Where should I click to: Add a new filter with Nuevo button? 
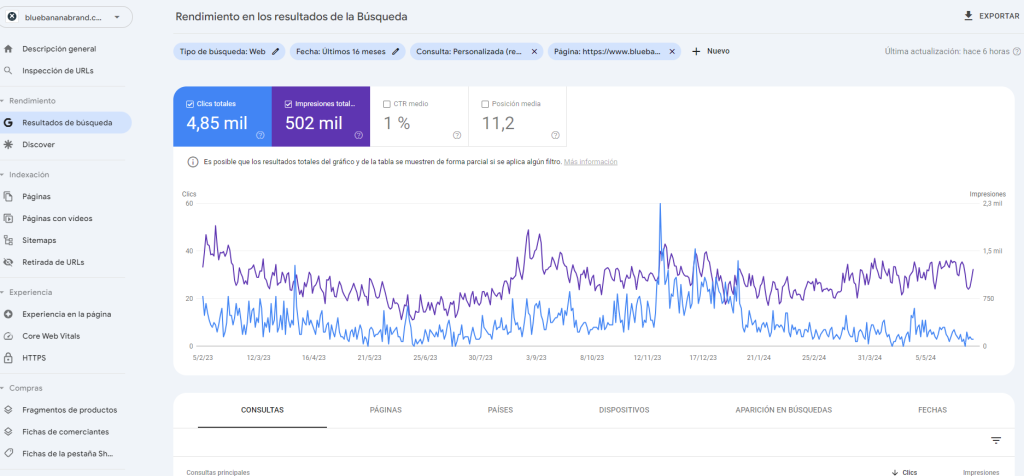click(711, 51)
